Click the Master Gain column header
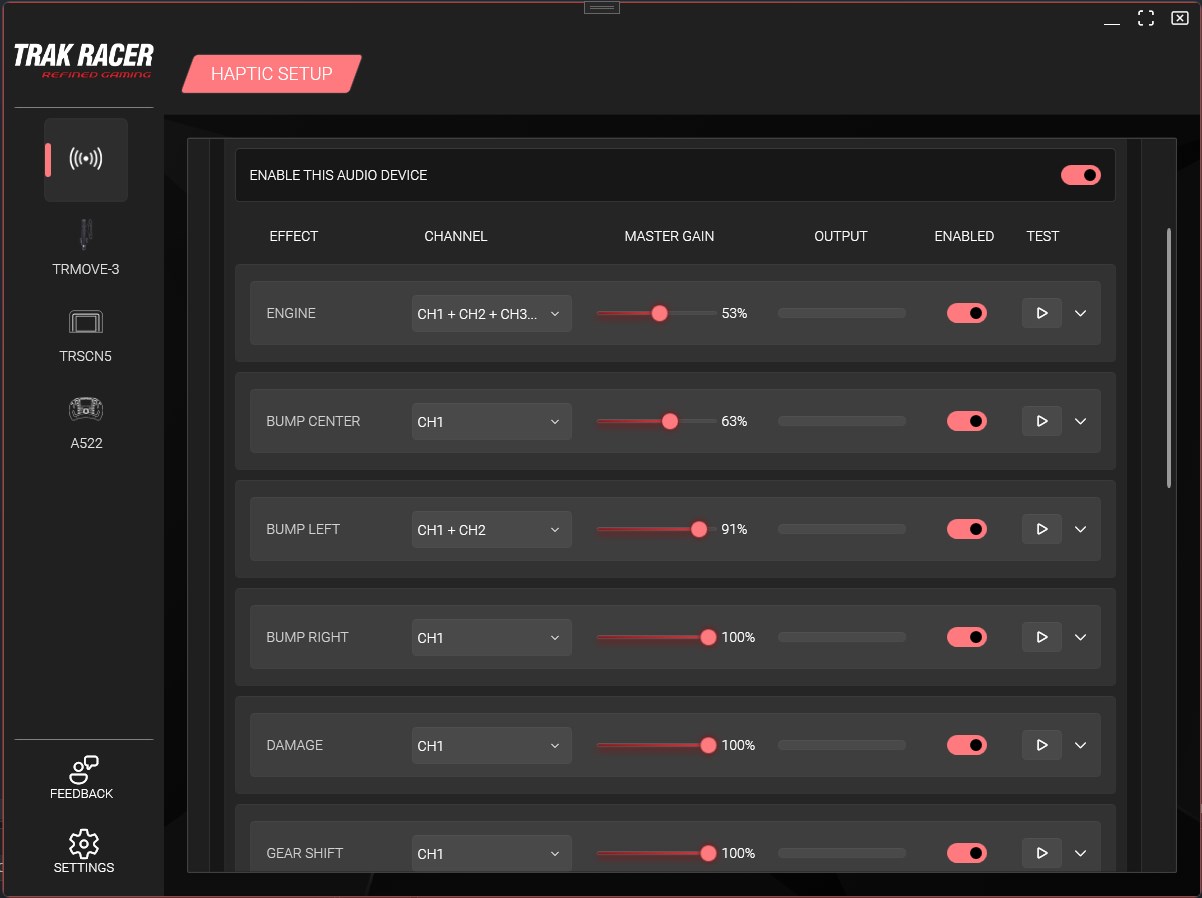The height and width of the screenshot is (898, 1202). [669, 236]
